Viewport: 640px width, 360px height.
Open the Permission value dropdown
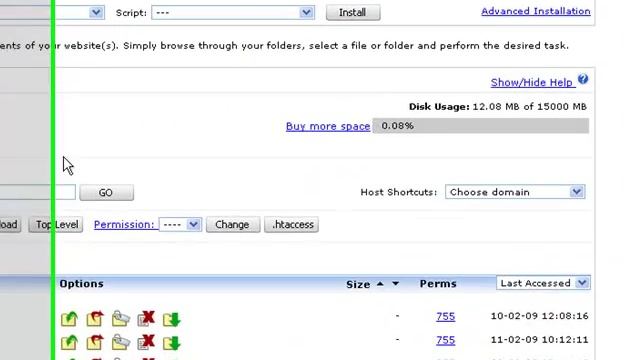click(180, 224)
